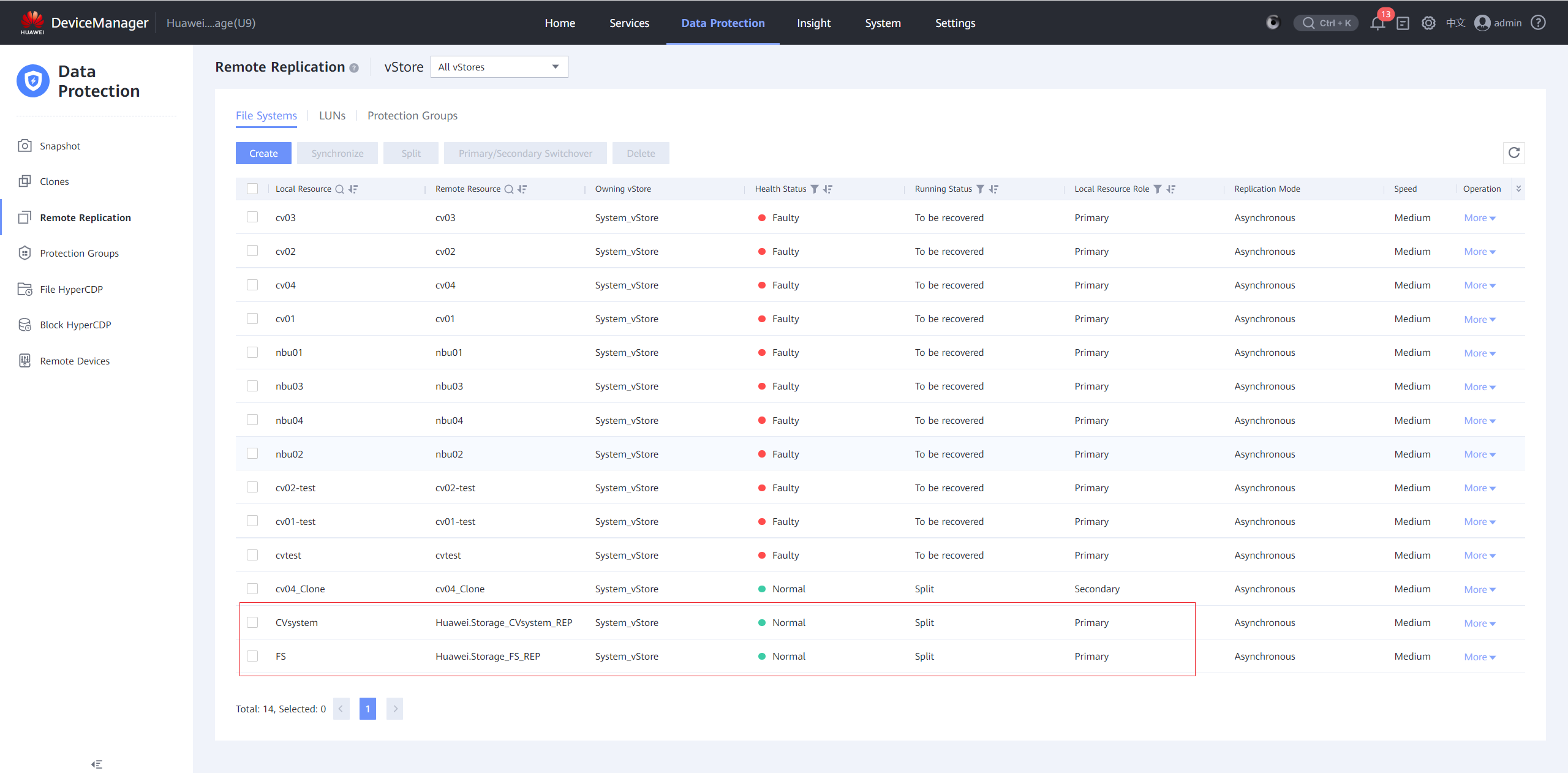Open the All vStores dropdown

[499, 67]
